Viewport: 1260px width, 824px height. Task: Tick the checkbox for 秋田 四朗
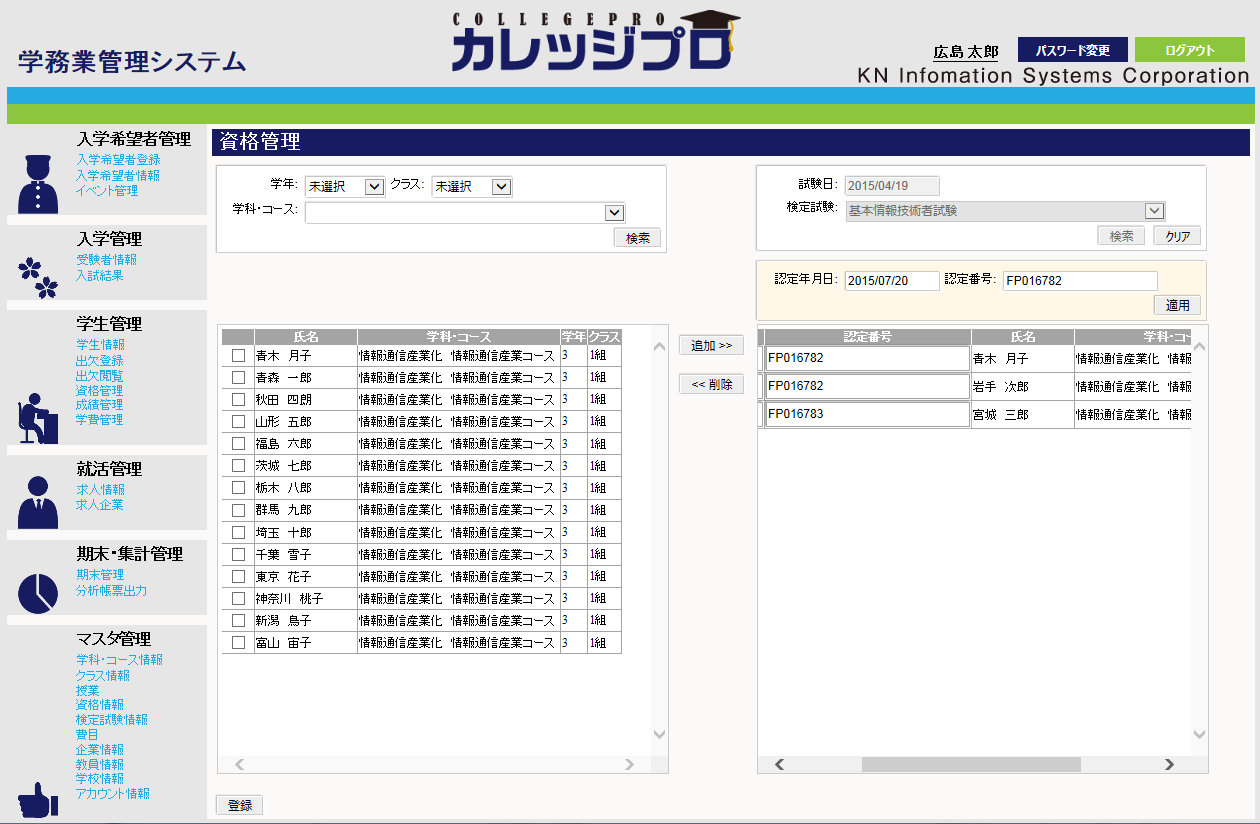pyautogui.click(x=238, y=399)
